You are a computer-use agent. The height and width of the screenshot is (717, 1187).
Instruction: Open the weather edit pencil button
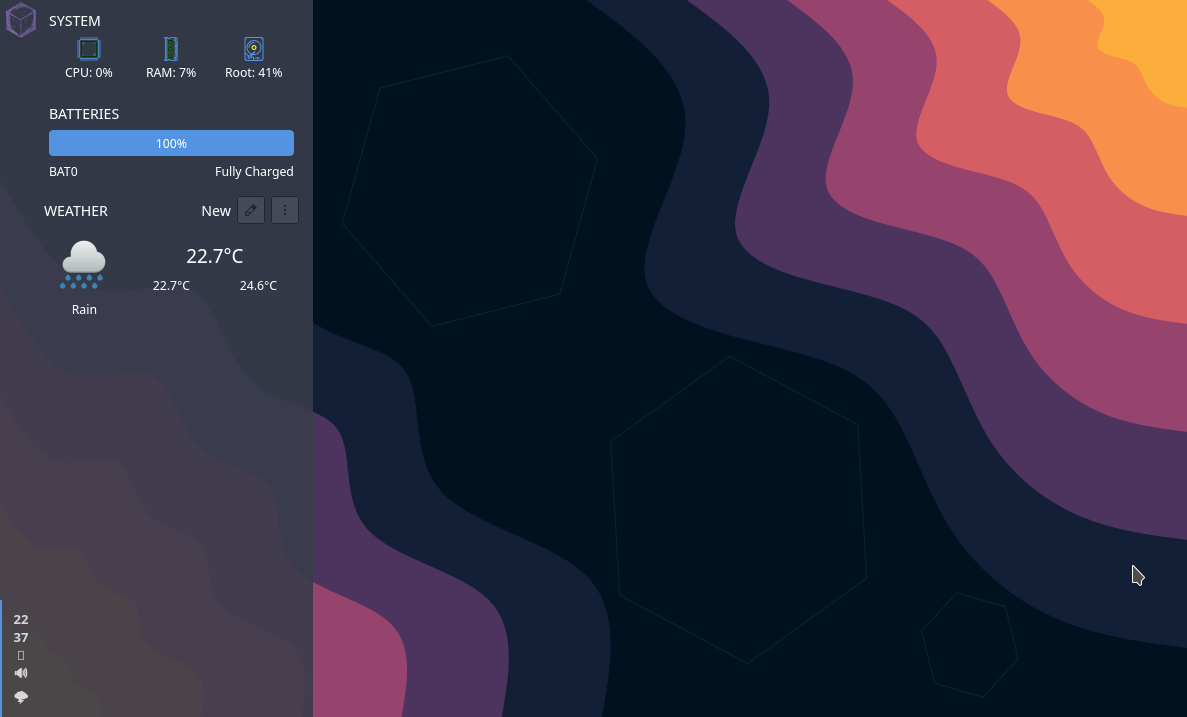coord(250,210)
